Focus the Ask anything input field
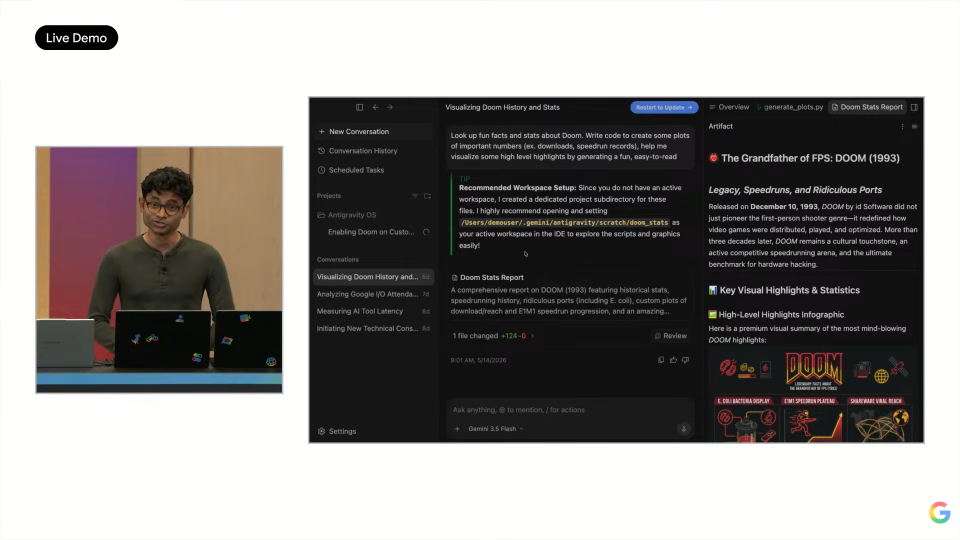The width and height of the screenshot is (960, 540). pos(569,410)
